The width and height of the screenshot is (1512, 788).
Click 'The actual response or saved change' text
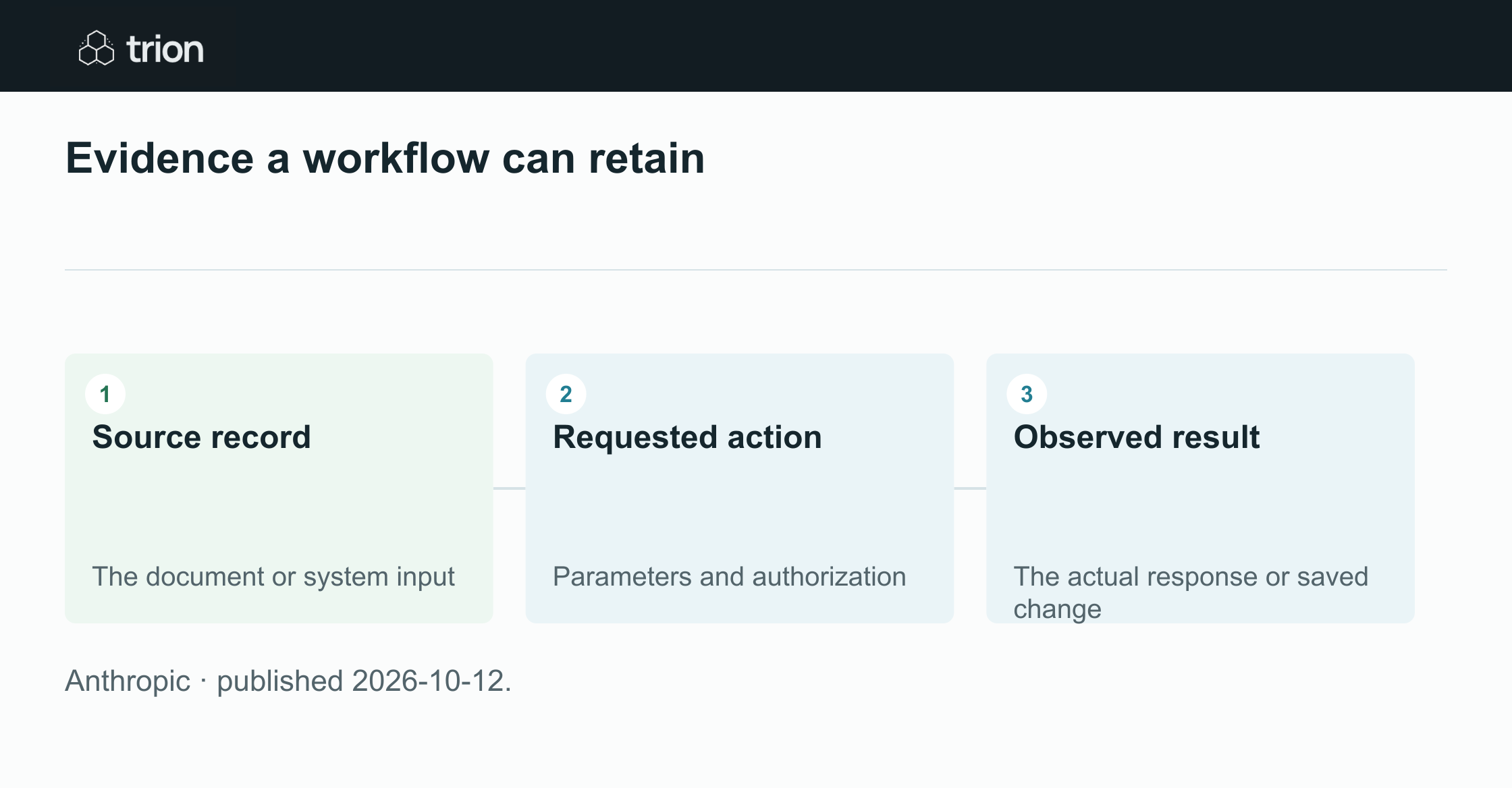1191,592
